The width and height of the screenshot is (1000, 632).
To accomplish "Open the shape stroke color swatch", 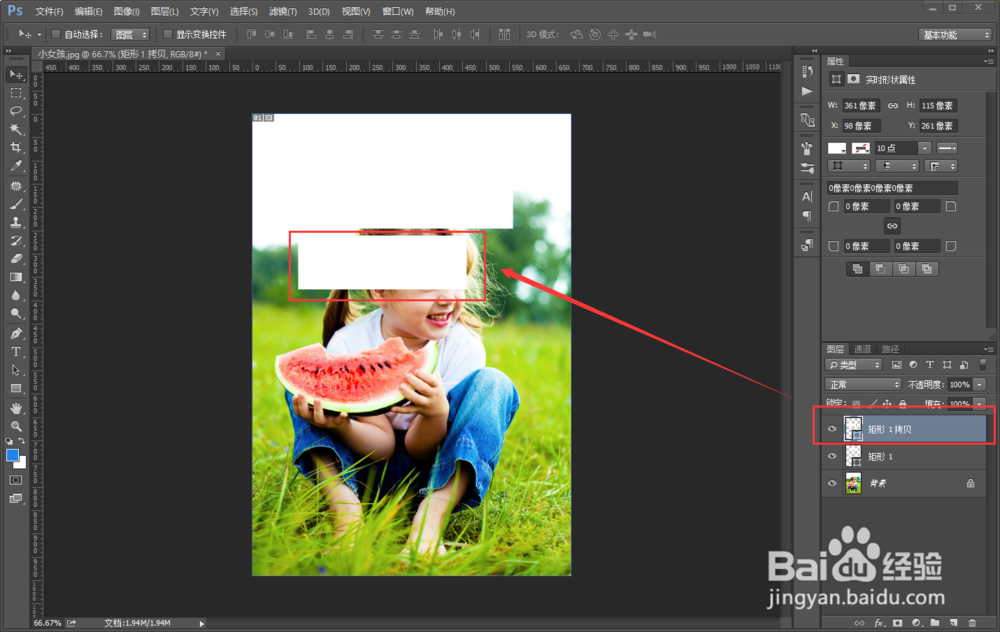I will click(861, 148).
